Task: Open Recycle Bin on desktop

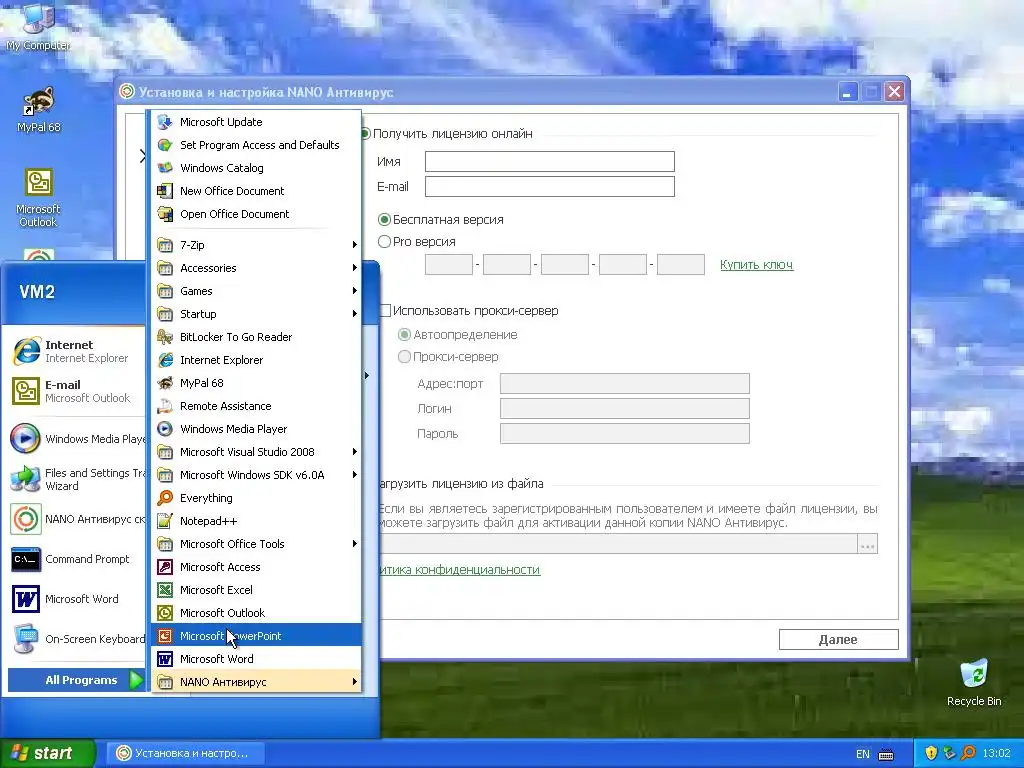Action: (x=974, y=682)
